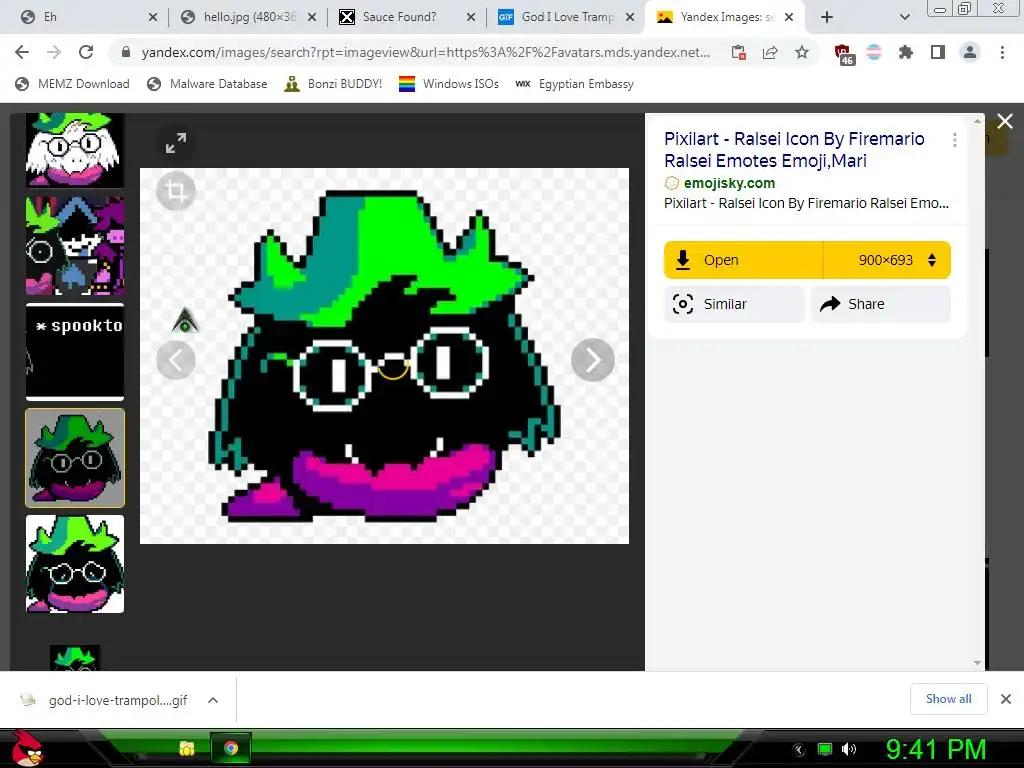Click the share page icon in address bar
This screenshot has width=1024, height=768.
pos(770,52)
